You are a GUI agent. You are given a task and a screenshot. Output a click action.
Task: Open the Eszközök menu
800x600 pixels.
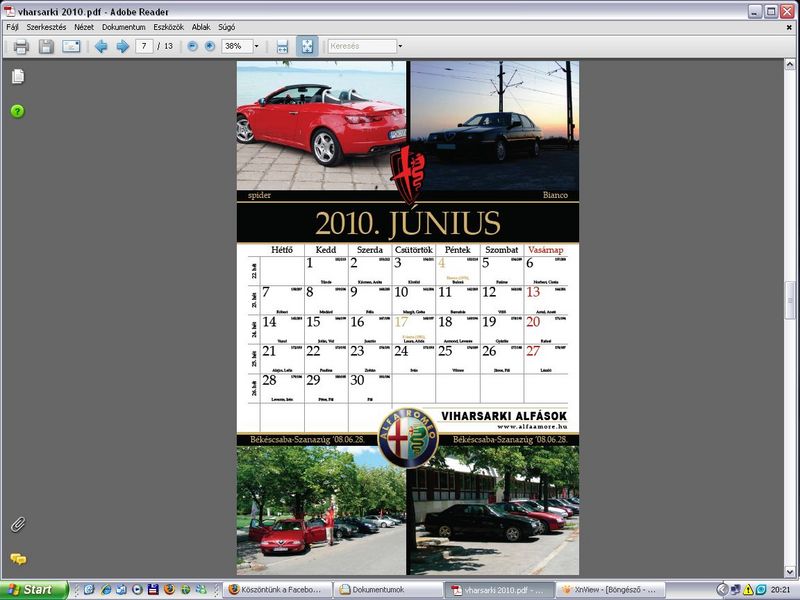[167, 27]
